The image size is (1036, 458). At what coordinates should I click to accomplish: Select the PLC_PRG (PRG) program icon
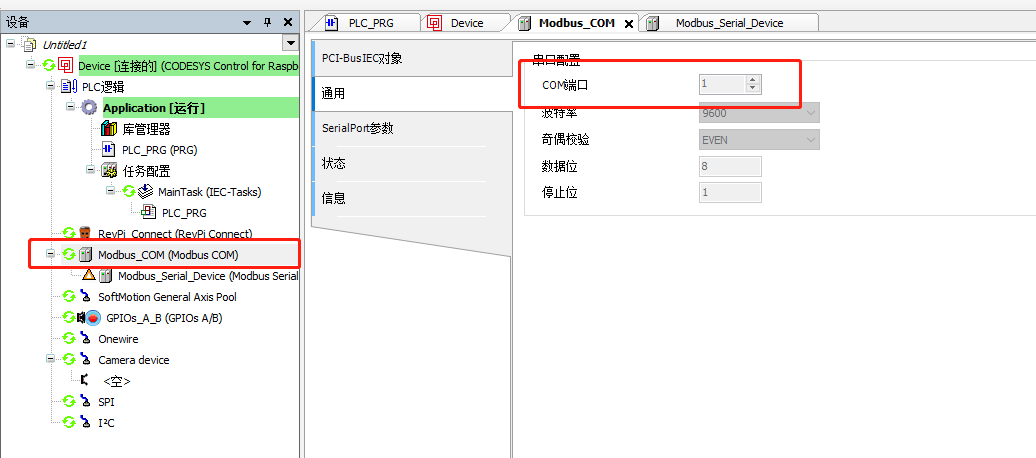tap(109, 150)
